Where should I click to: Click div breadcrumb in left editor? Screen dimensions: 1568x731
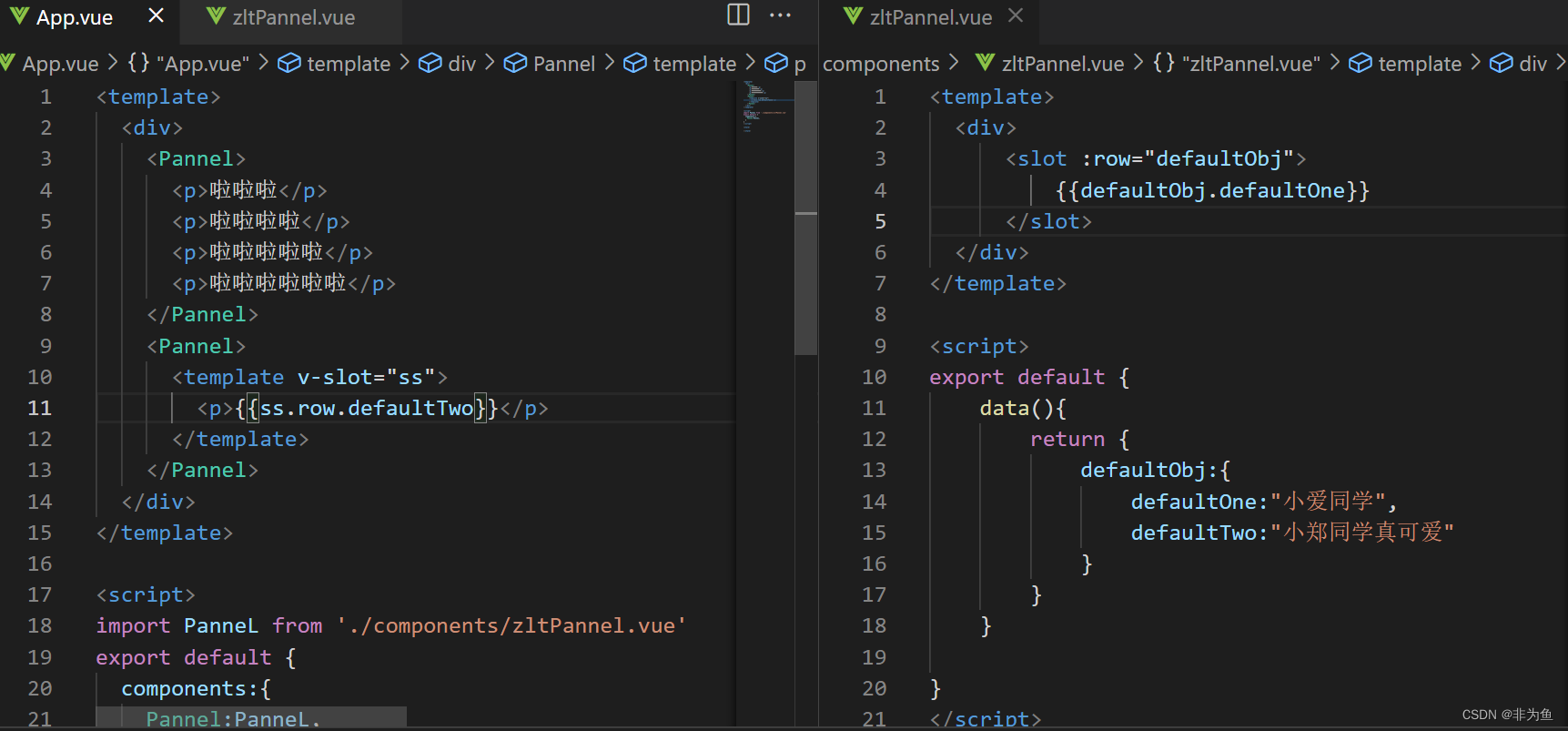[462, 64]
